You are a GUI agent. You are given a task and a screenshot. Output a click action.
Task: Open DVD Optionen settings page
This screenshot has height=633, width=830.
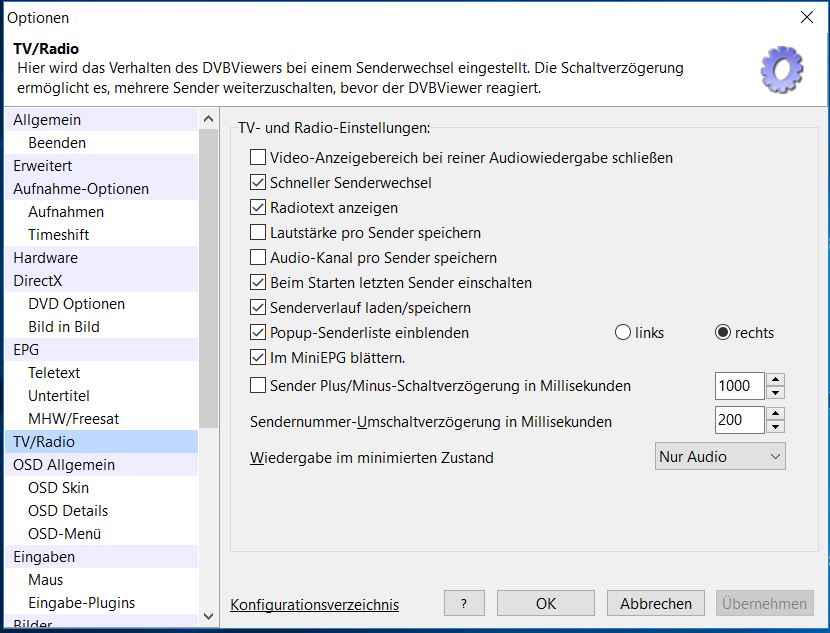76,304
